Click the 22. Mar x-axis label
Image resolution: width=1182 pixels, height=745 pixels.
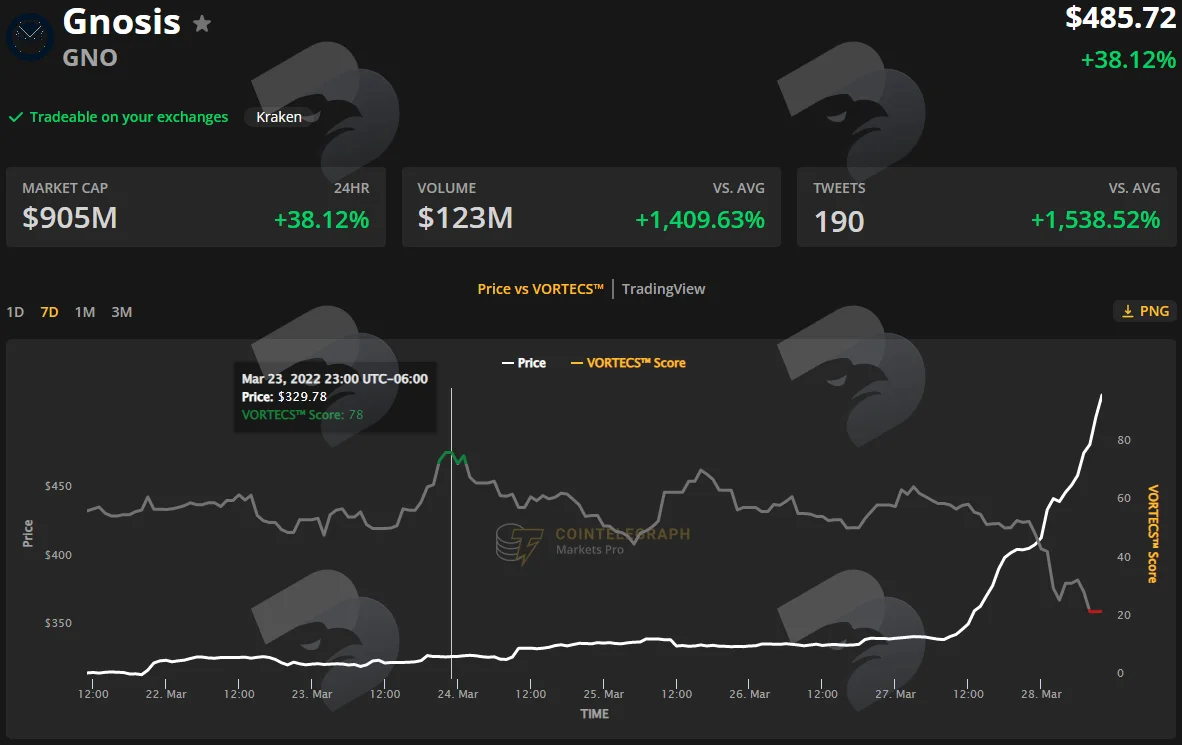166,694
